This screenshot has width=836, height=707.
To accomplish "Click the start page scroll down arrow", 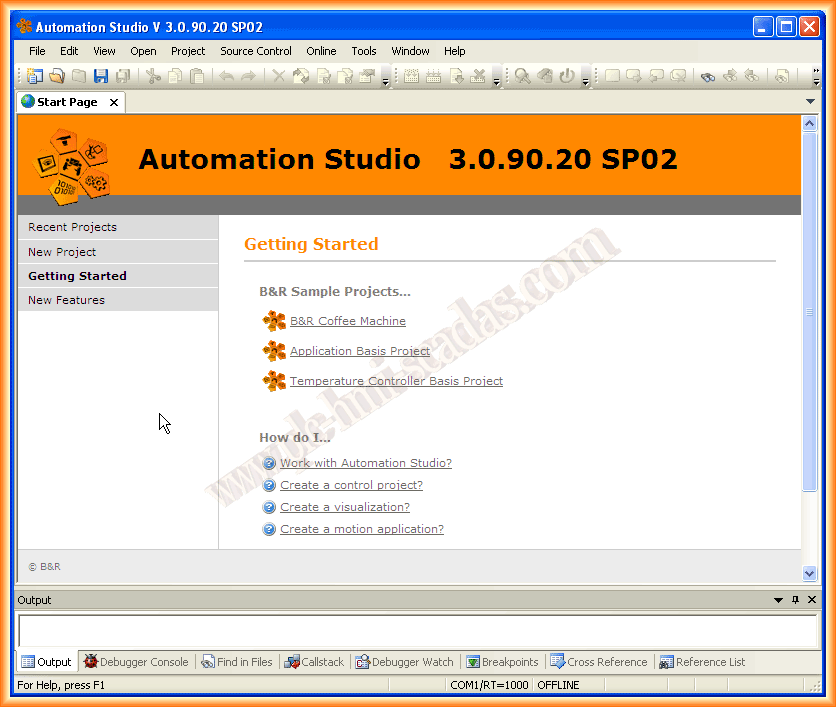I will pos(810,573).
